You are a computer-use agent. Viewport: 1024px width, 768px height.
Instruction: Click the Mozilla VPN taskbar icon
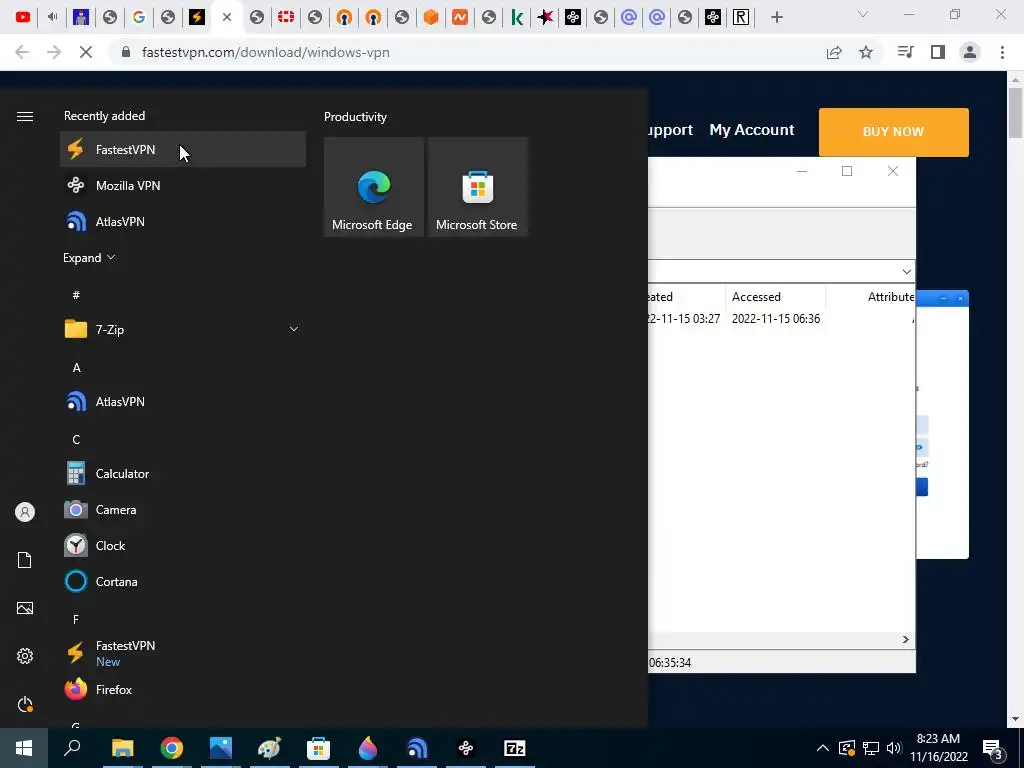point(466,748)
